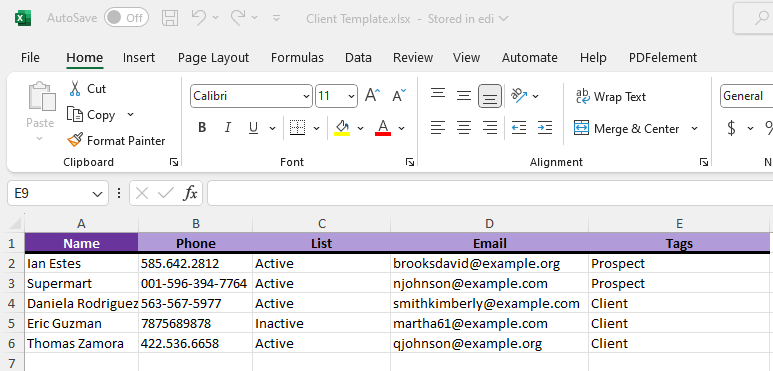Click the Excel application icon
Image resolution: width=773 pixels, height=371 pixels.
(x=23, y=19)
